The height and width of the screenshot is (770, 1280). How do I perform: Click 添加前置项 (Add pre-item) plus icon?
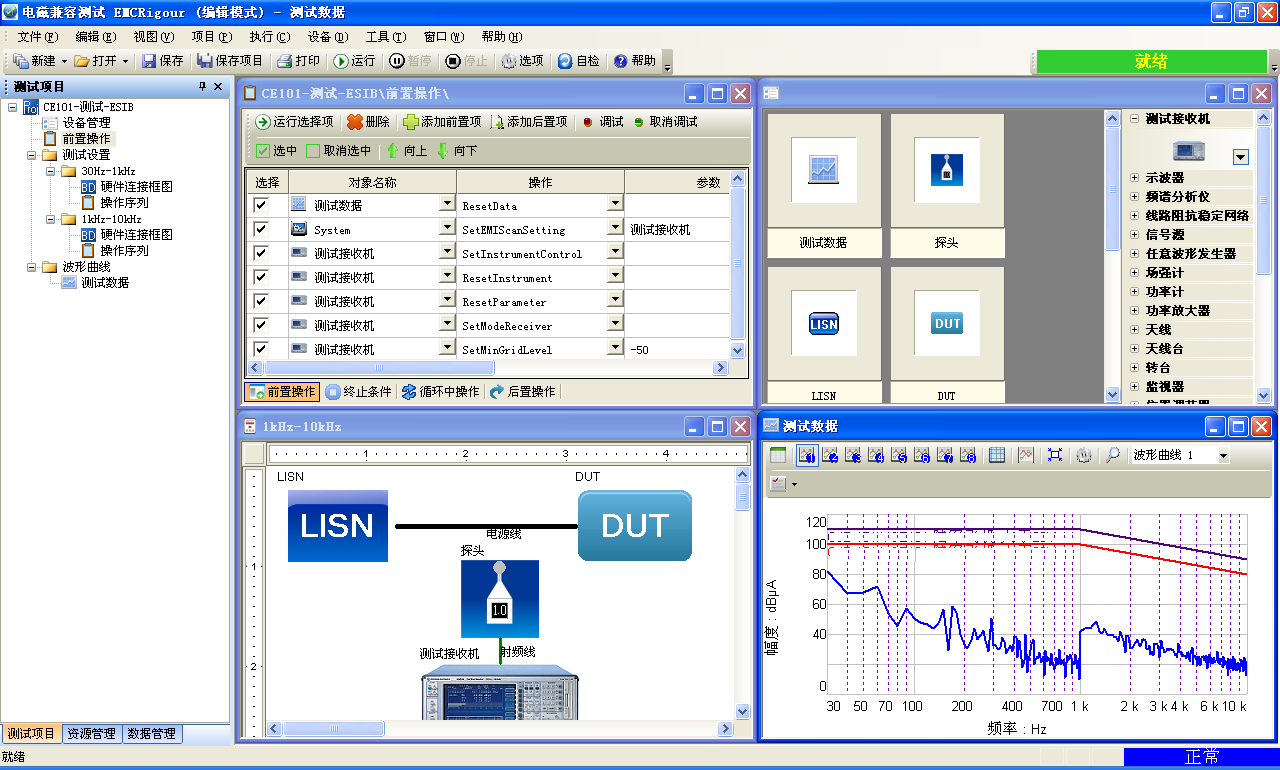[x=411, y=122]
